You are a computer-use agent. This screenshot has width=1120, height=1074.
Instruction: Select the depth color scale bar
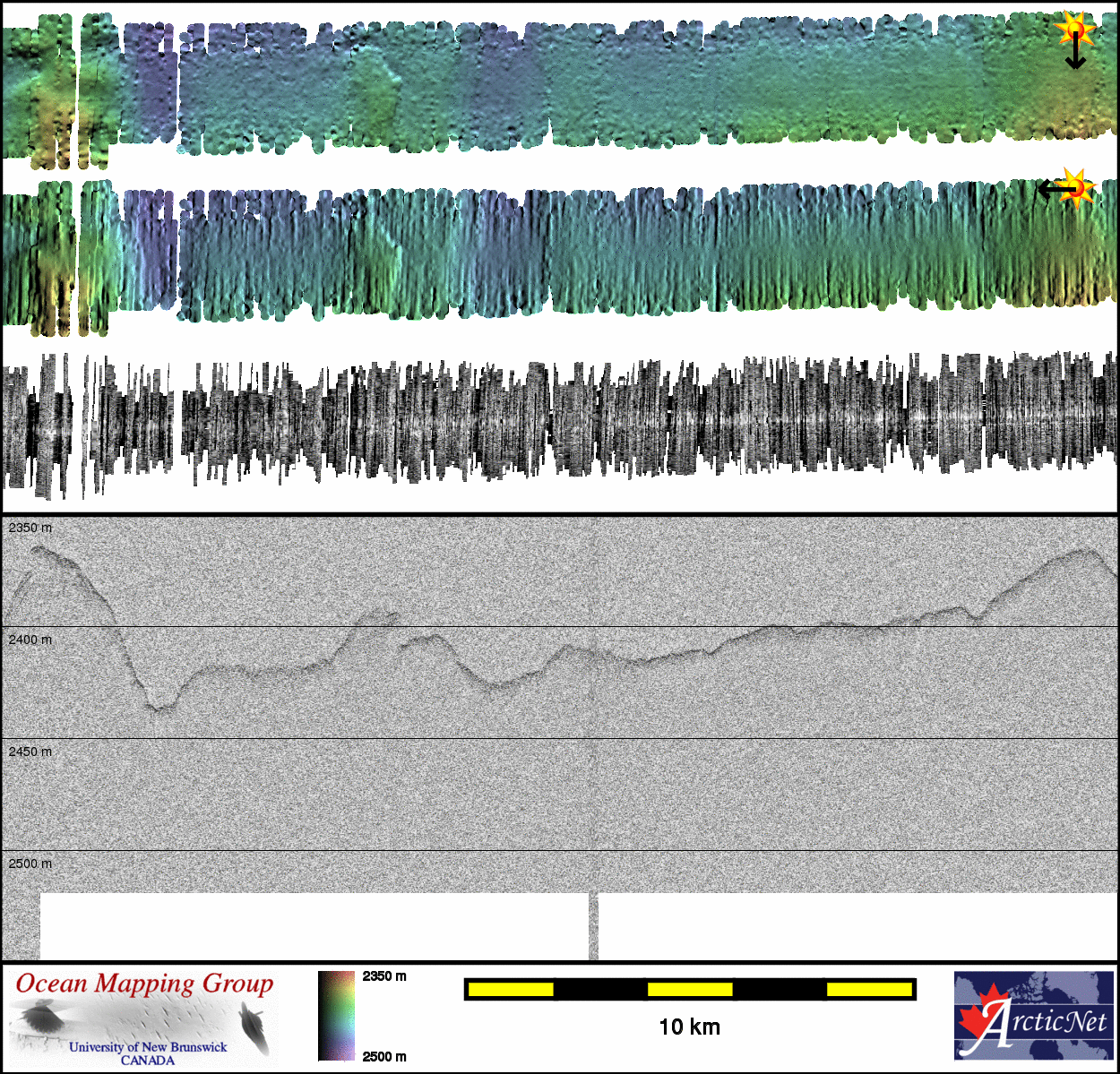click(x=336, y=1016)
